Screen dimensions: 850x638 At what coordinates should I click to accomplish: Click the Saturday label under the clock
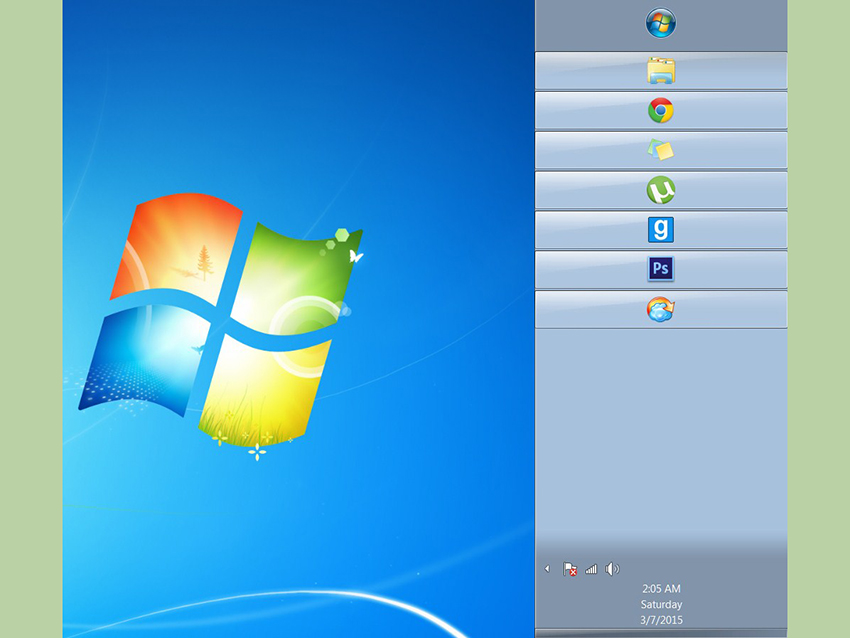coord(659,604)
